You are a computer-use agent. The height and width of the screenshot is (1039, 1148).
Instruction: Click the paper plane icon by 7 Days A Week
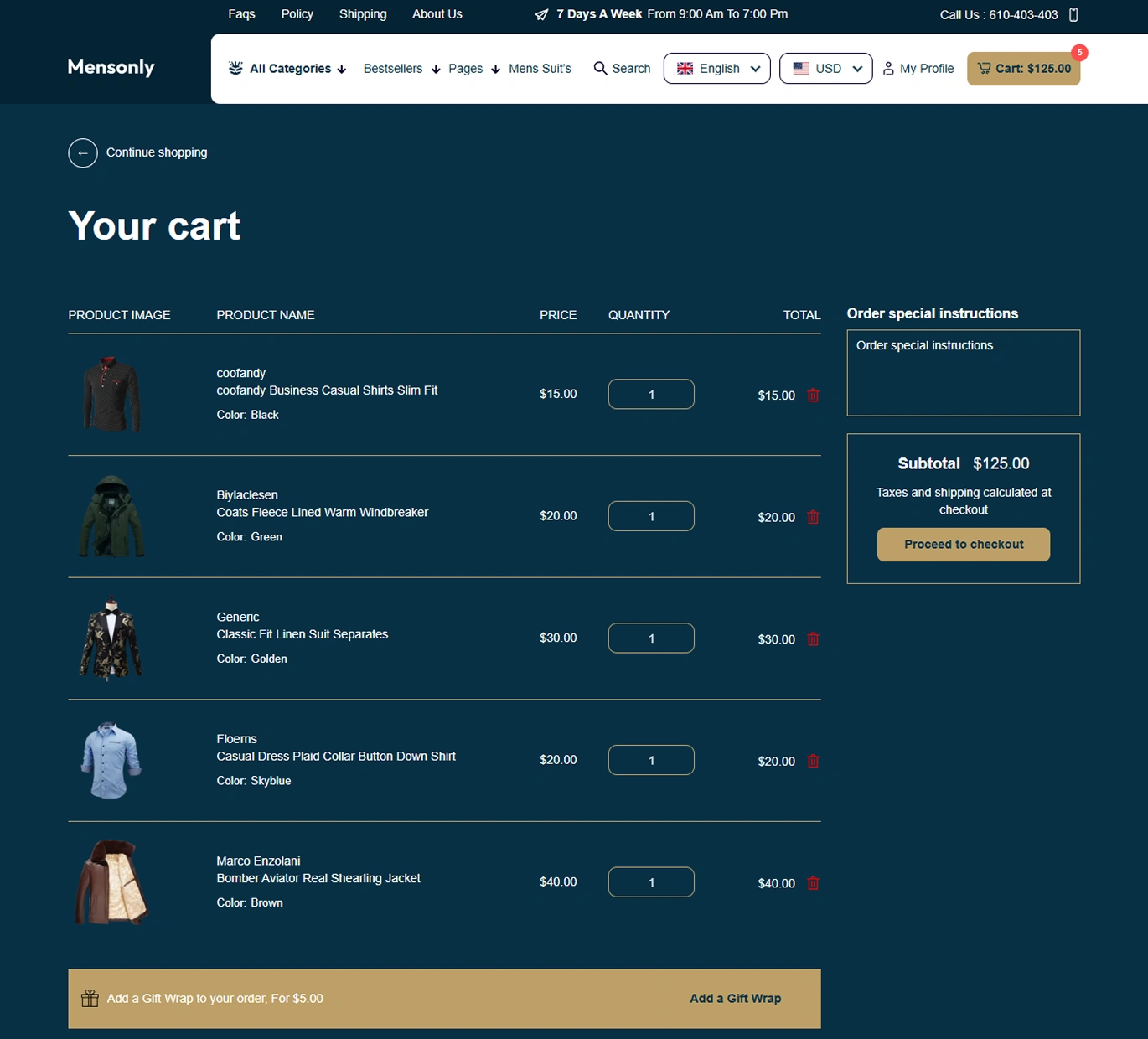(x=541, y=14)
